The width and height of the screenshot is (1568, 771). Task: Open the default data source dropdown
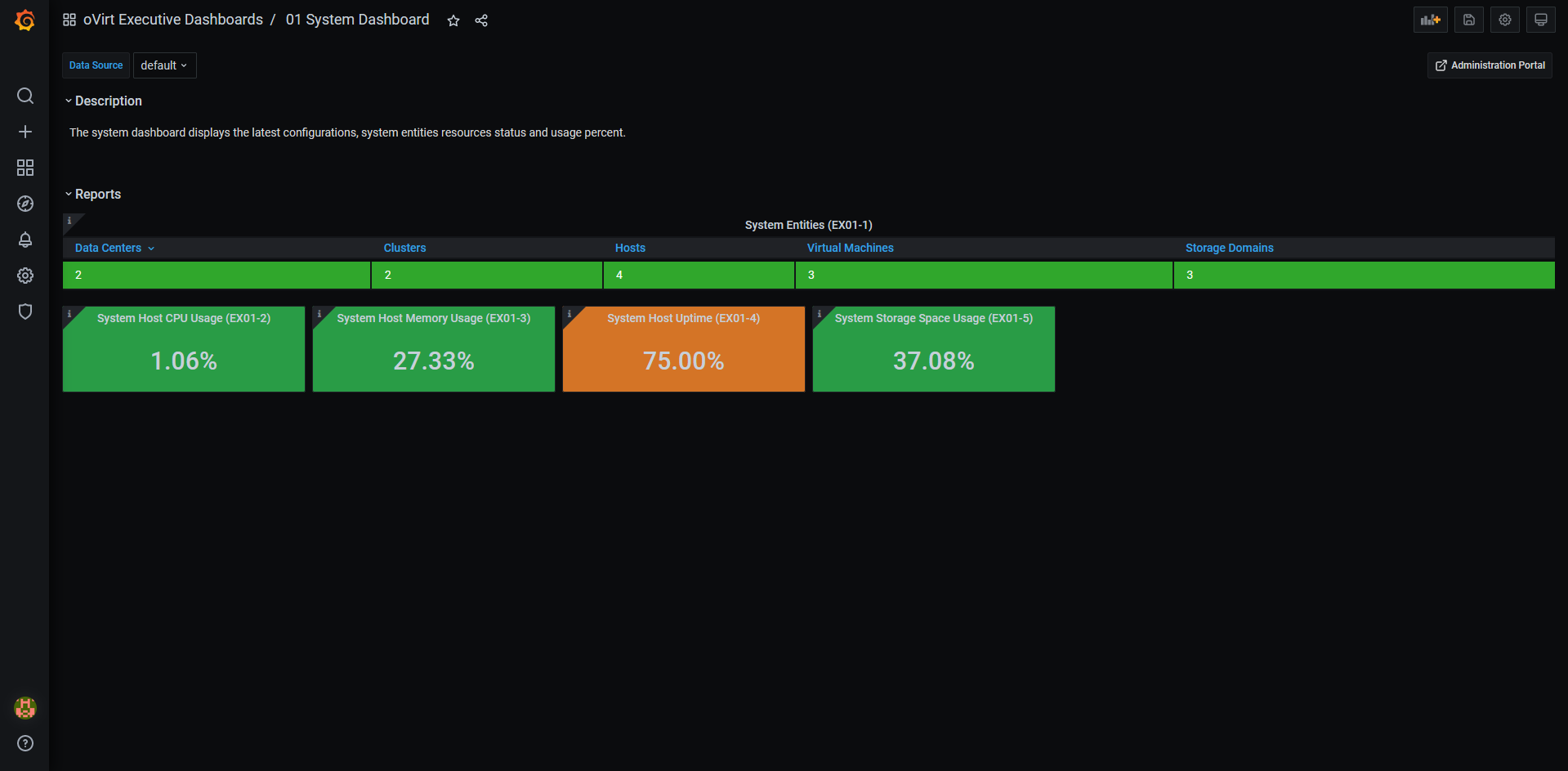tap(165, 65)
